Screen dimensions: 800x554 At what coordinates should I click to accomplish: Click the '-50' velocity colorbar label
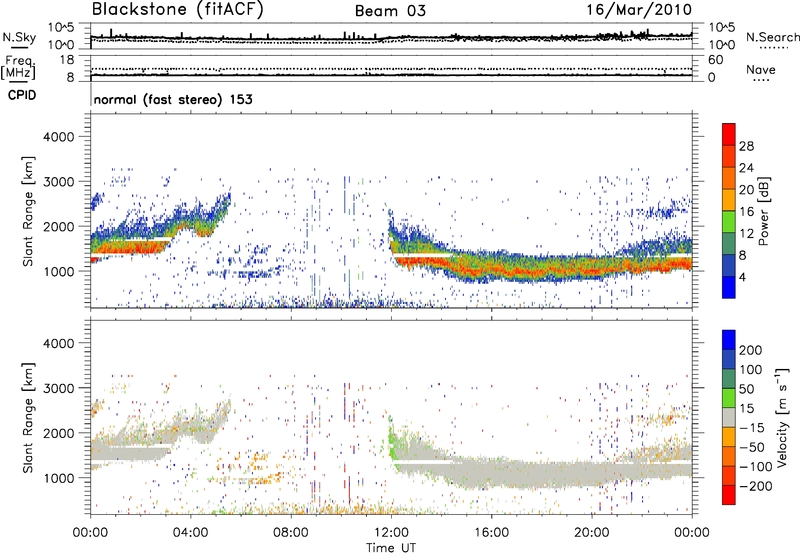(752, 447)
